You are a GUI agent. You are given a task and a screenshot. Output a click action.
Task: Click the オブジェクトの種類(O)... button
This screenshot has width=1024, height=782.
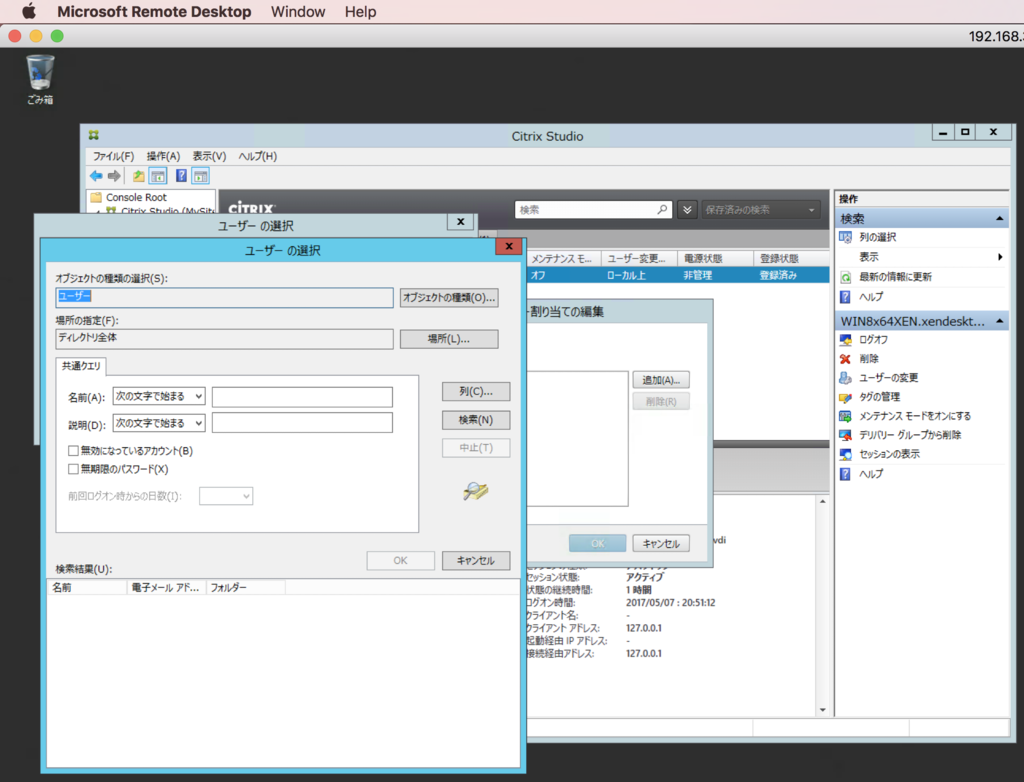tap(449, 298)
